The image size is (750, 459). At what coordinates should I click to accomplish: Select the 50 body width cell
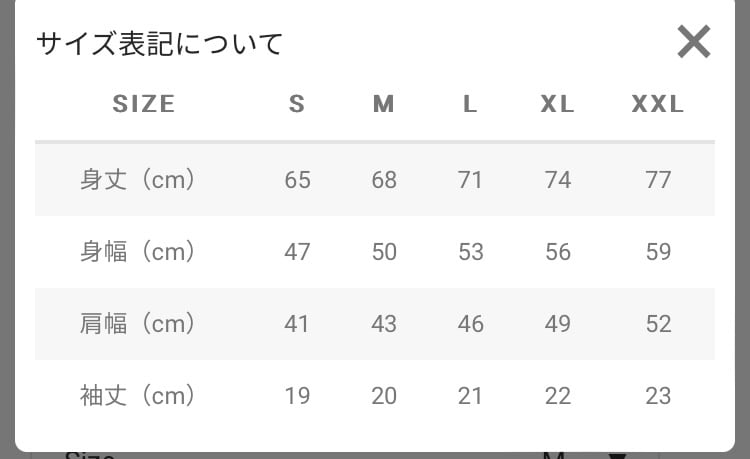384,252
